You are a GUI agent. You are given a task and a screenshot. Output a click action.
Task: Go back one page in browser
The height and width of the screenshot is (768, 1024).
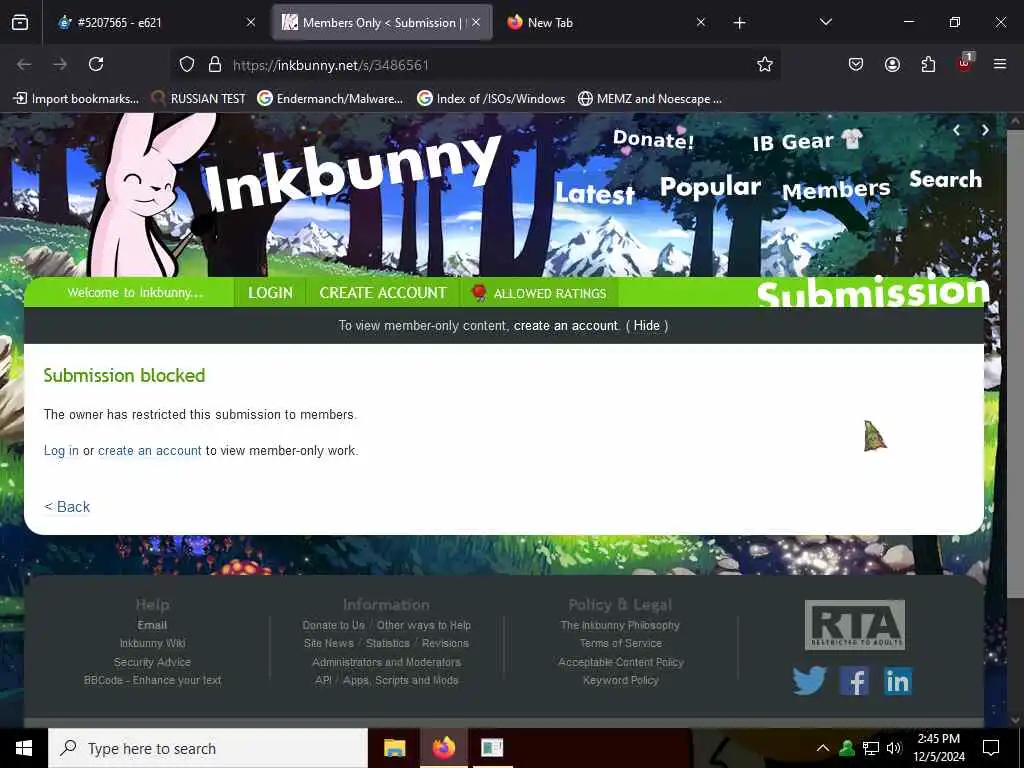24,64
